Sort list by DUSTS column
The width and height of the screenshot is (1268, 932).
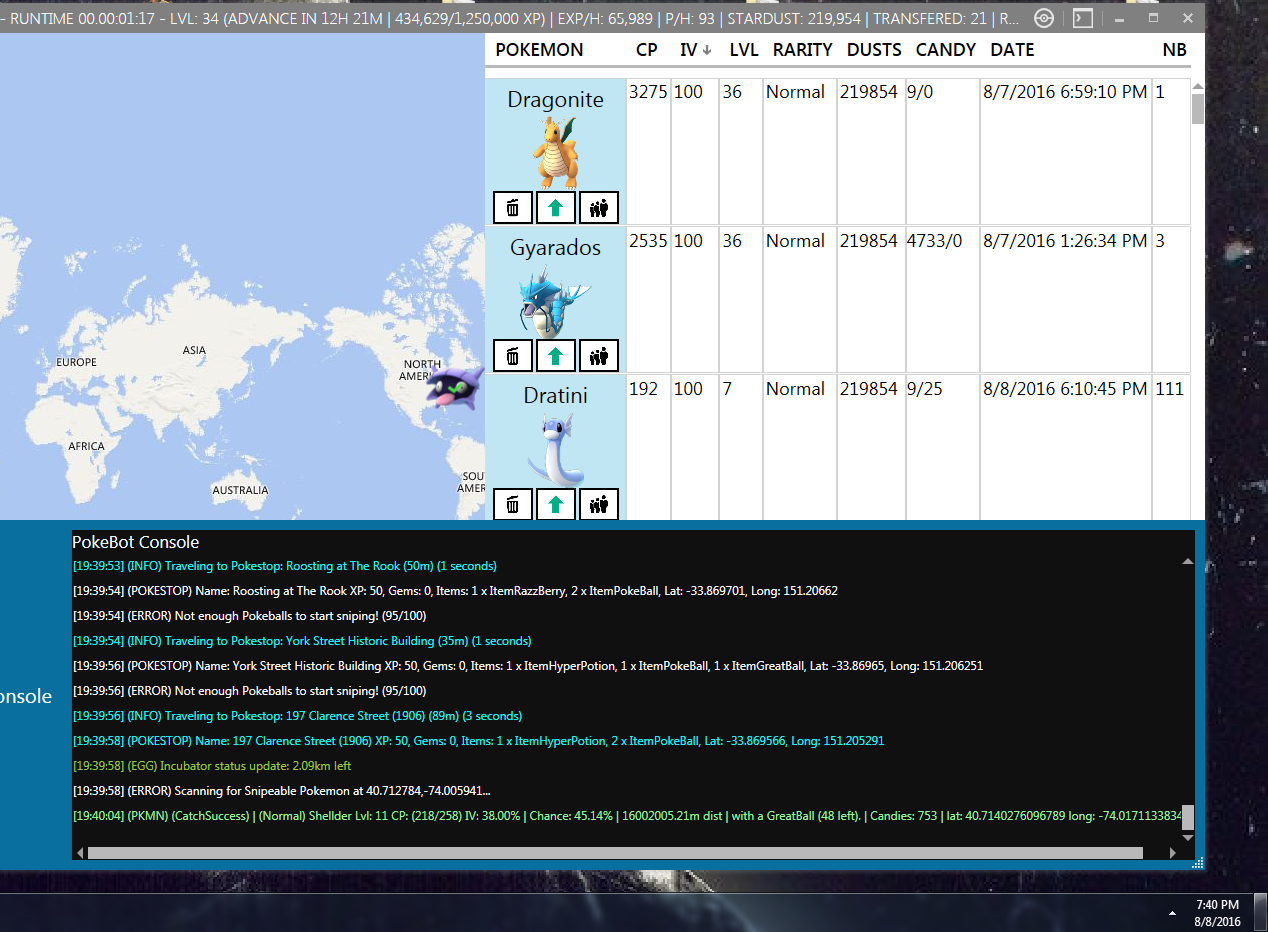pyautogui.click(x=874, y=50)
